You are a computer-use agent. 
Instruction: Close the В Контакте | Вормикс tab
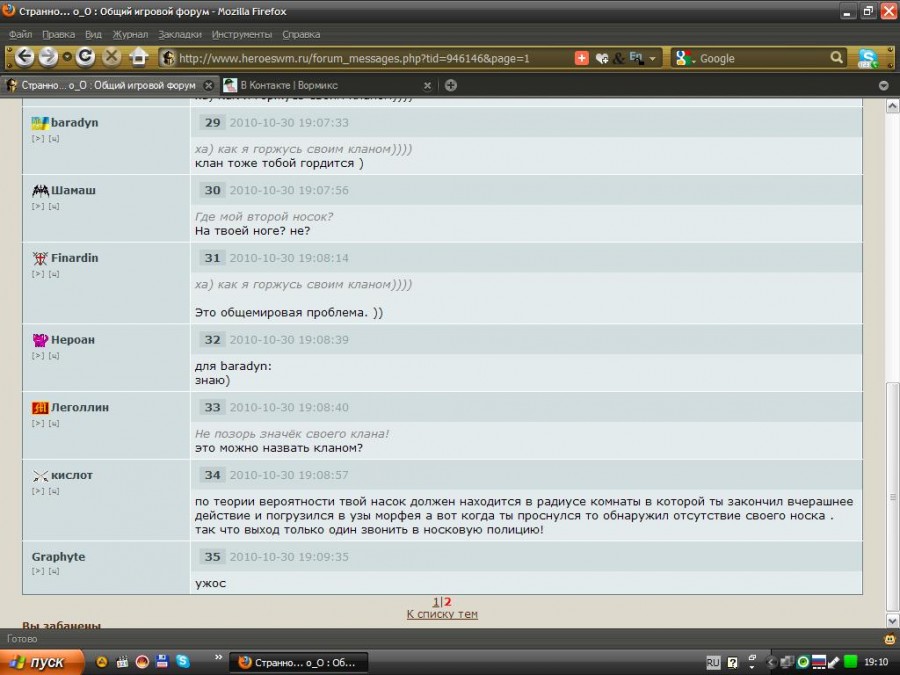(x=427, y=86)
